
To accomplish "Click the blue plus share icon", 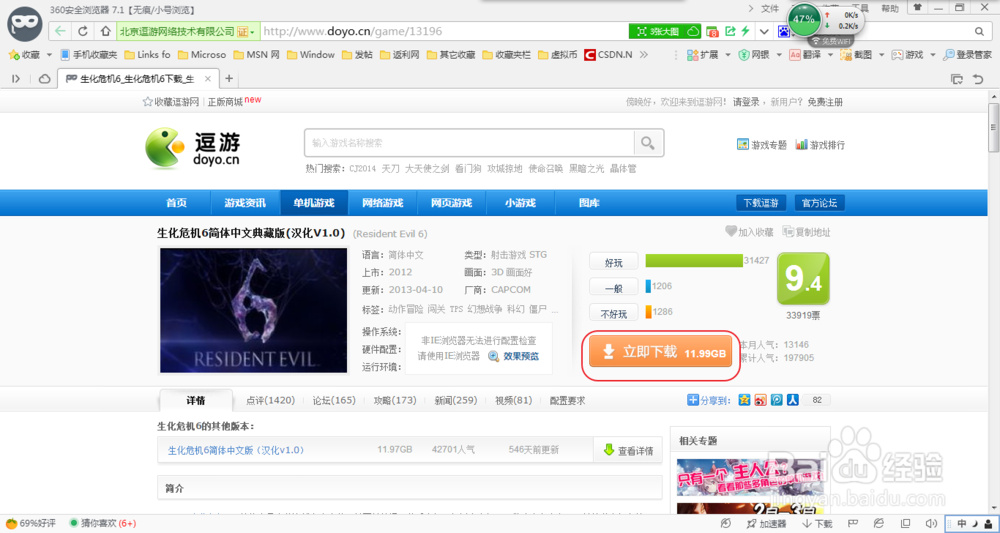I will (x=693, y=400).
